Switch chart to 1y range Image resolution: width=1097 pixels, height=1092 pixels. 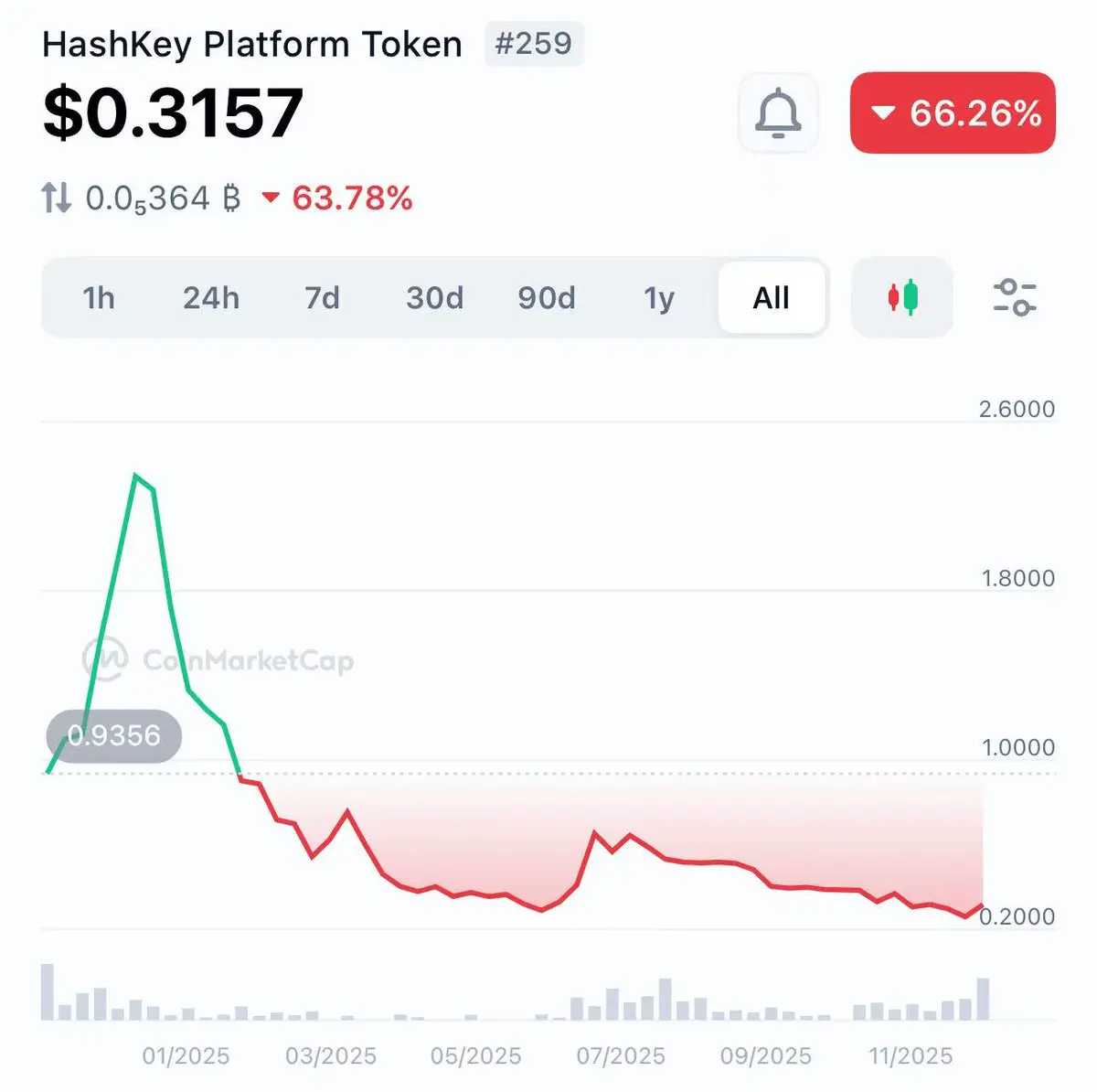click(659, 298)
